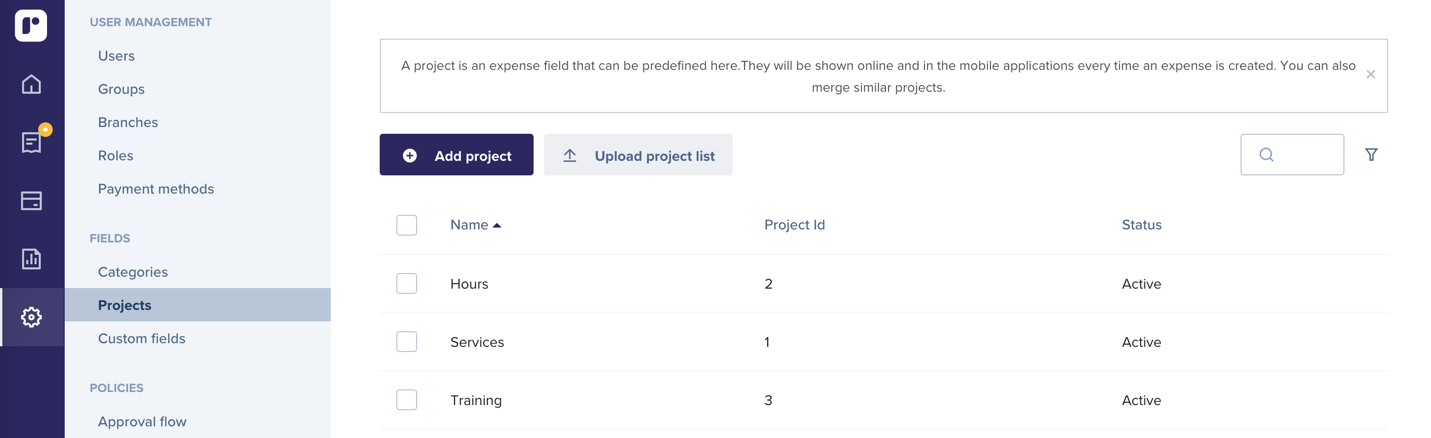Open the Home icon in sidebar
1431x438 pixels.
[31, 84]
